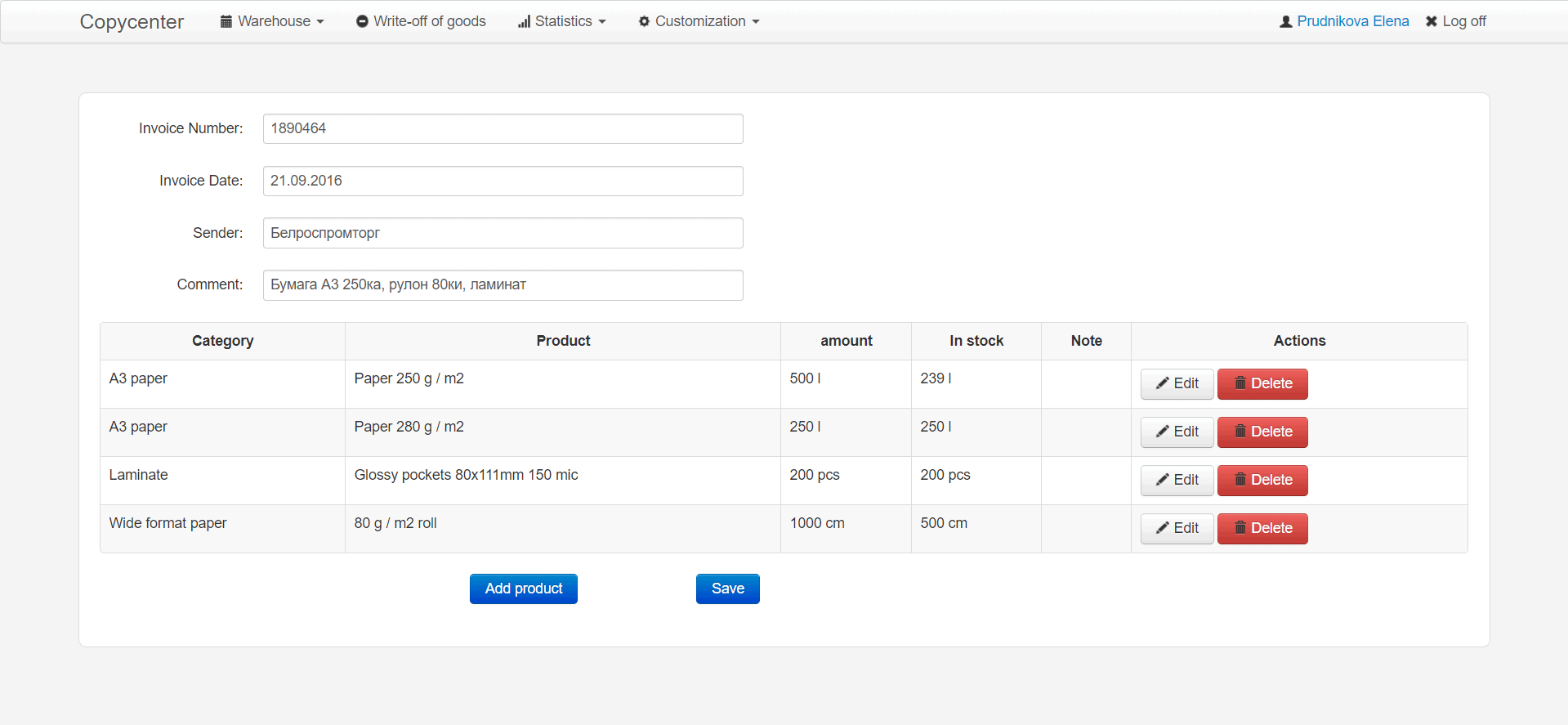Screen dimensions: 1568x725
Task: Click the In stock column header
Action: 976,341
